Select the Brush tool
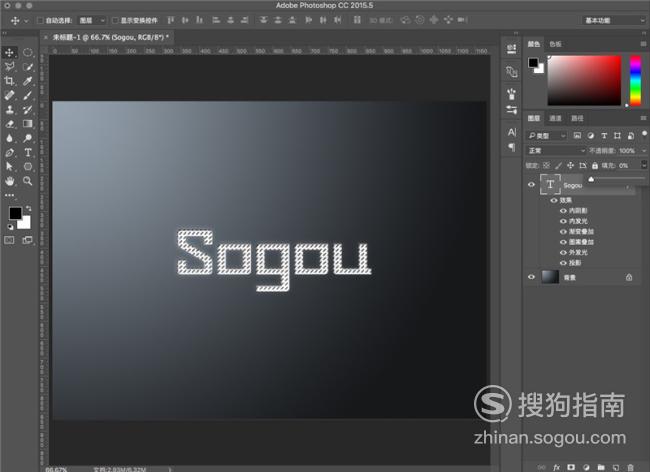The image size is (650, 472). 27,95
